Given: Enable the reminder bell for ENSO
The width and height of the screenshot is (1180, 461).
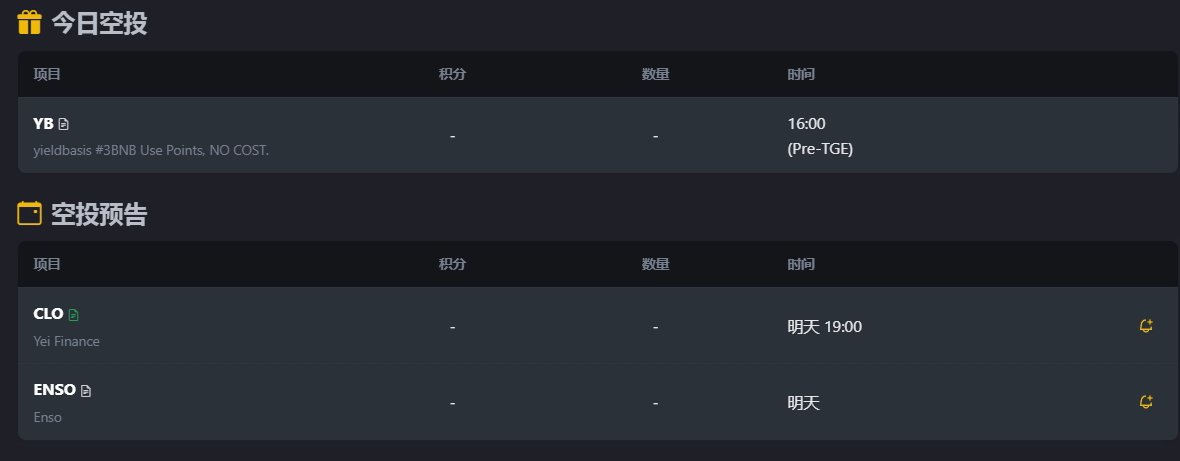Looking at the screenshot, I should (x=1146, y=402).
